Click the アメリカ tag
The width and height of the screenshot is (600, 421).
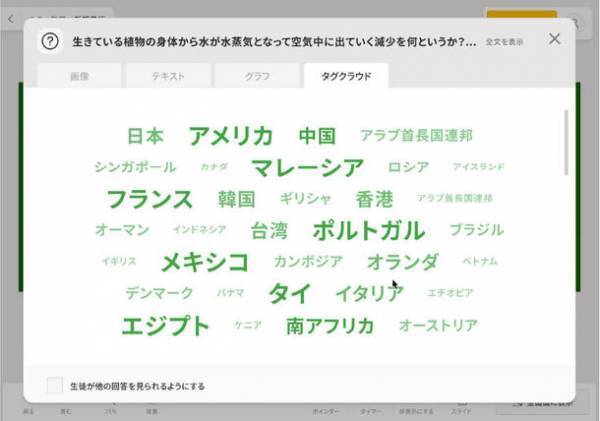click(231, 136)
